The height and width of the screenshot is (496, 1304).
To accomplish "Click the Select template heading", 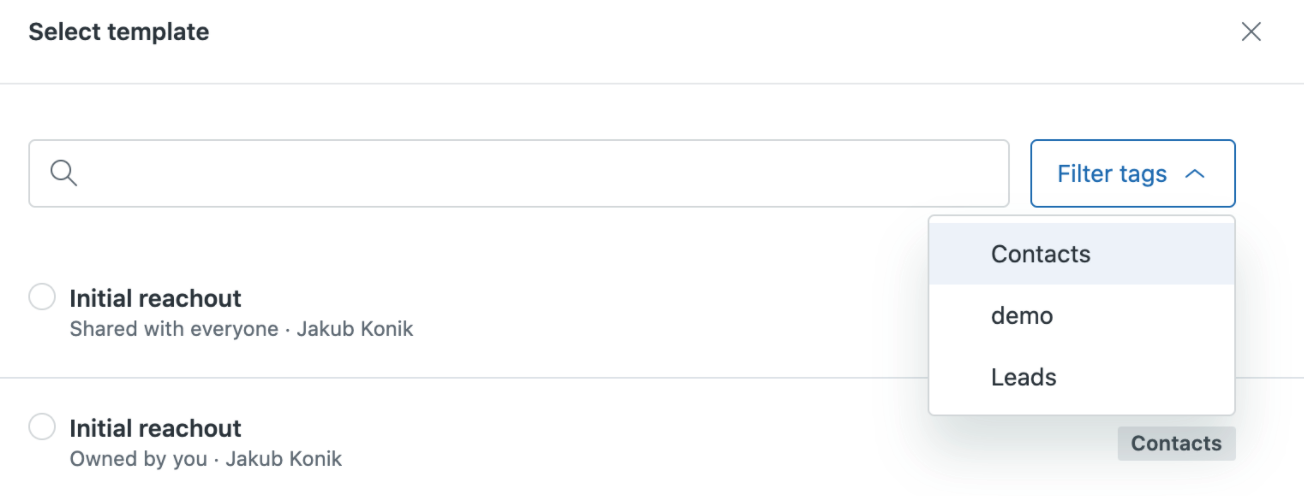I will coord(119,32).
